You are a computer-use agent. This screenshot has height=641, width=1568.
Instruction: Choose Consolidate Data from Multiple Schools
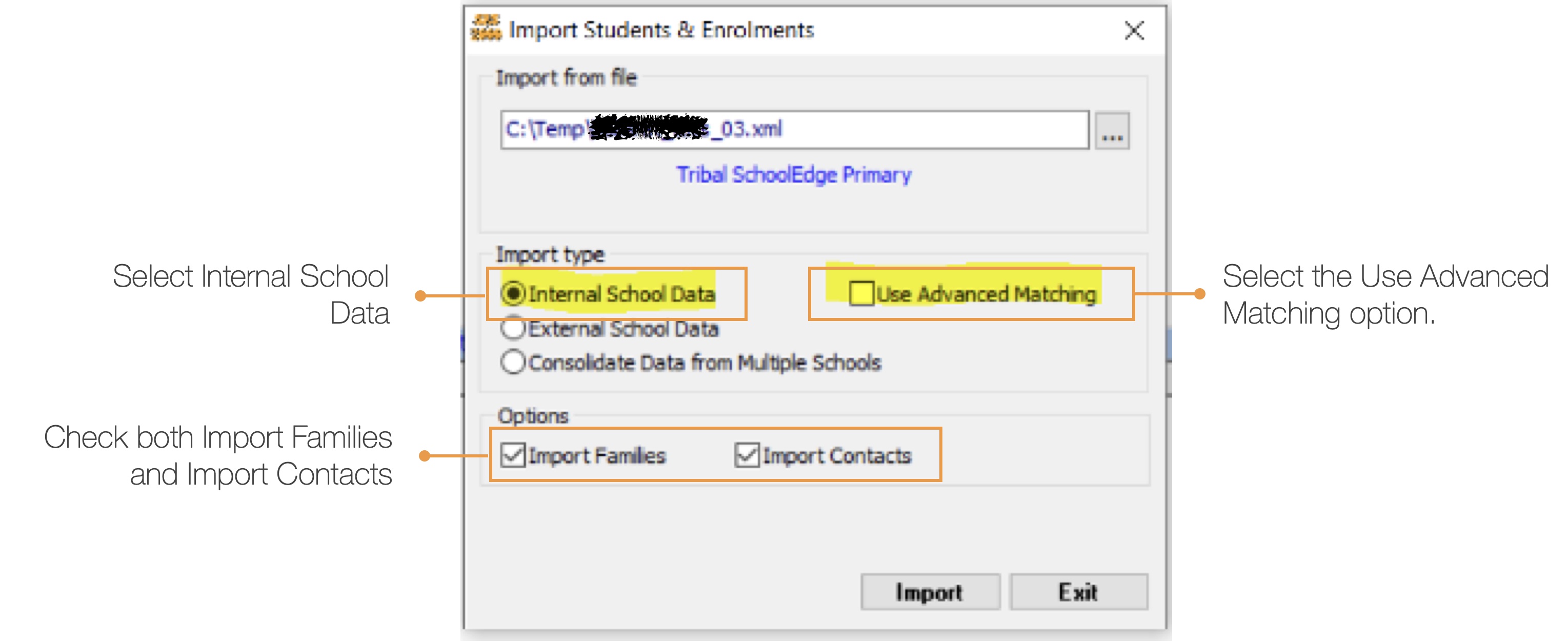[513, 362]
